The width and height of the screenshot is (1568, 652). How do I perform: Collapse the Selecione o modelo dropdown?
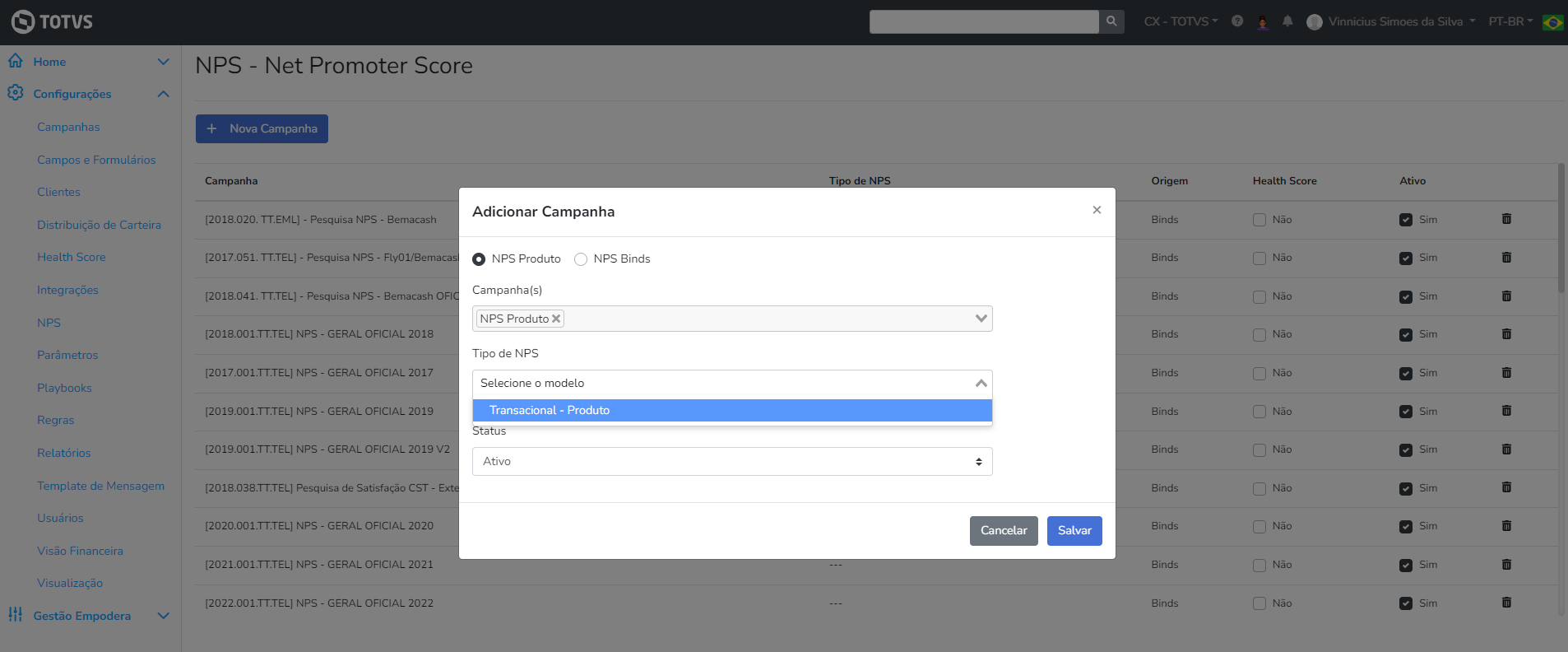tap(981, 384)
